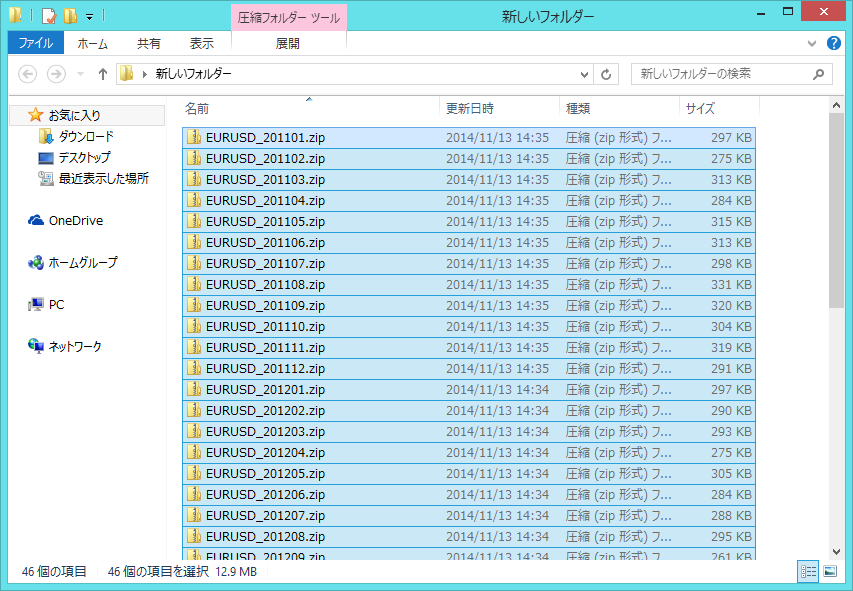Click the Properties icon in quick access toolbar
Screen dimensions: 853x591
coord(48,16)
